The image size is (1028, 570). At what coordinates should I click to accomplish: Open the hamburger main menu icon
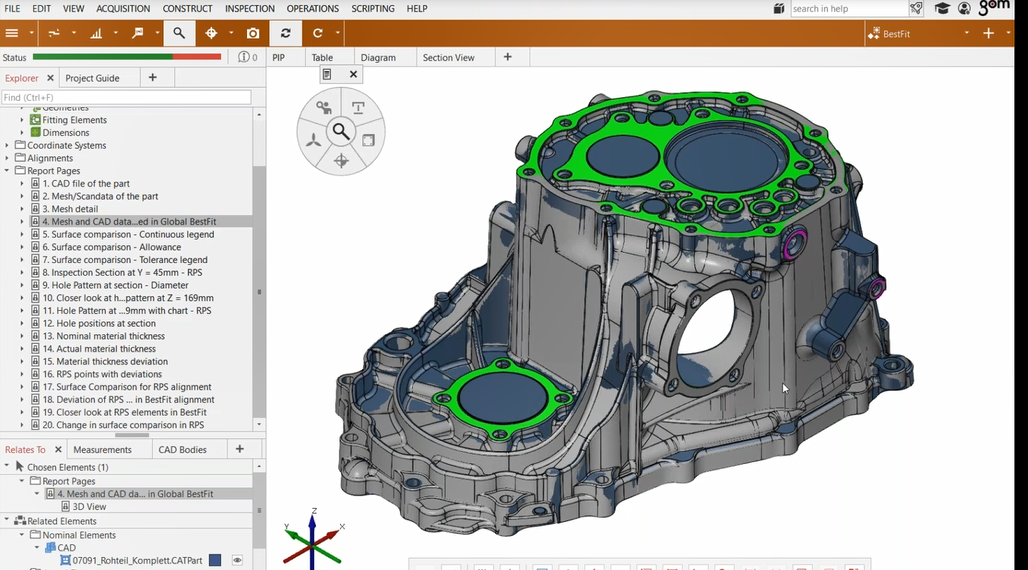pos(12,33)
